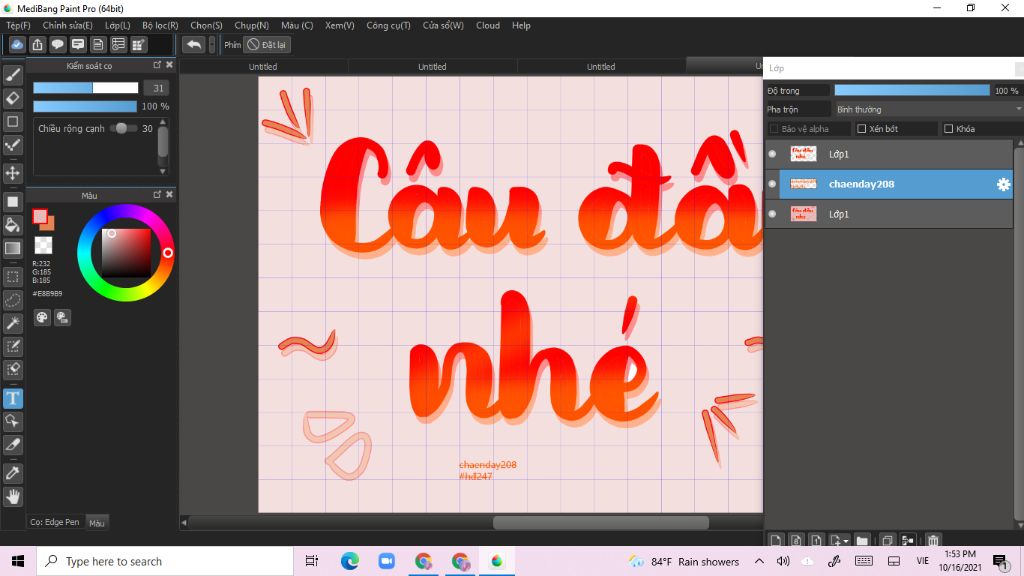
Task: Click the Chiều rộng cạnh slider
Action: [122, 128]
